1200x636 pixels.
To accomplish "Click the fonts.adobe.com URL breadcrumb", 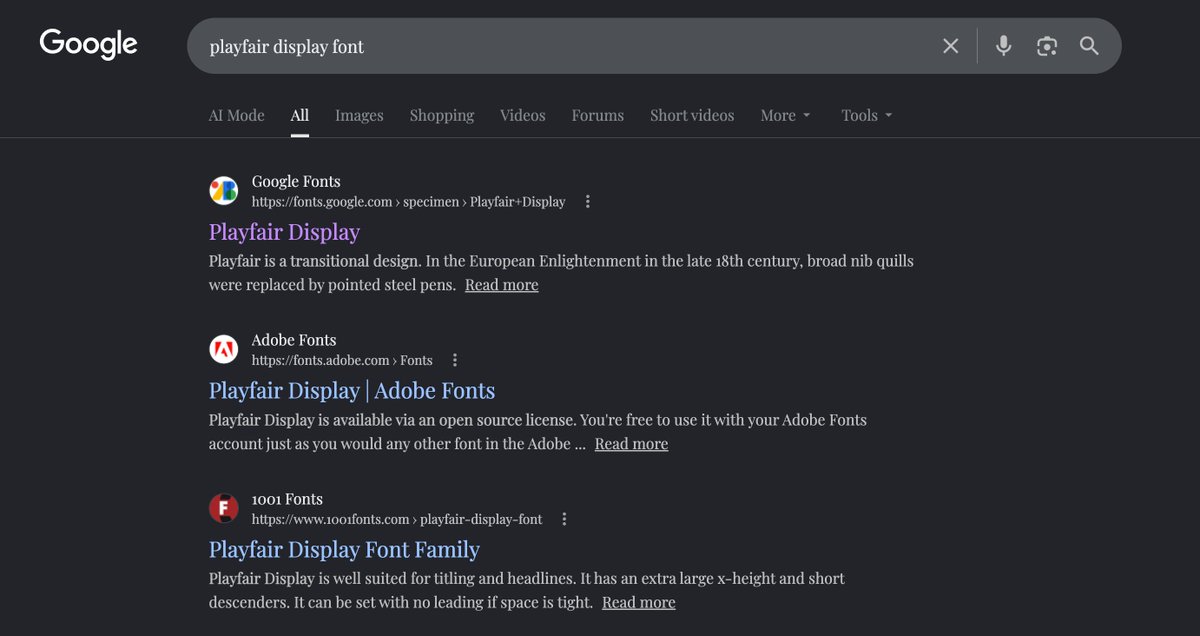I will pyautogui.click(x=342, y=360).
